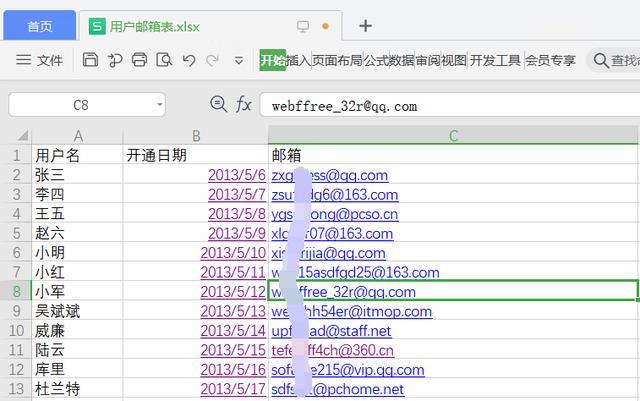Click the fx insert function icon

pos(244,104)
